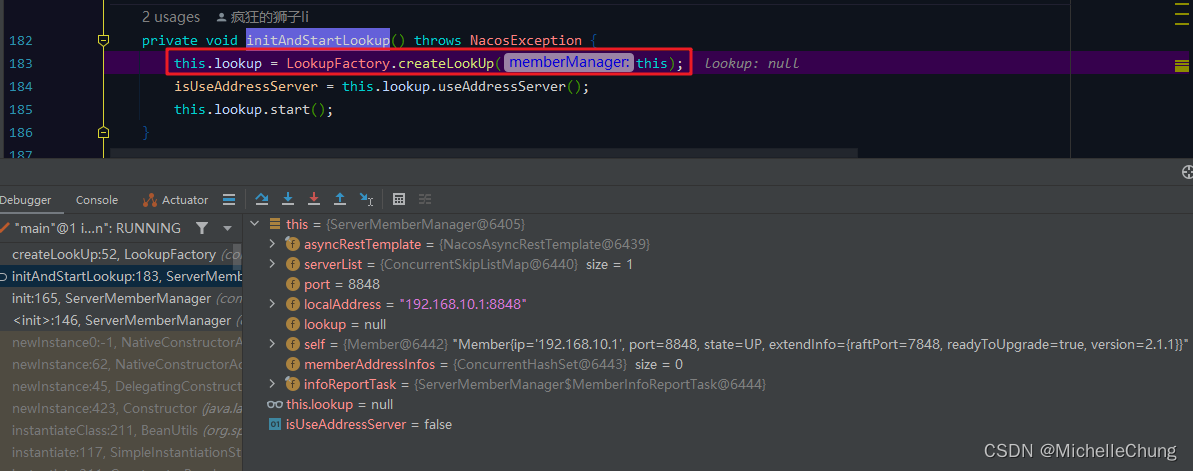This screenshot has height=471, width=1193.
Task: Click the Trace Current Stream Chain icon
Action: [425, 199]
